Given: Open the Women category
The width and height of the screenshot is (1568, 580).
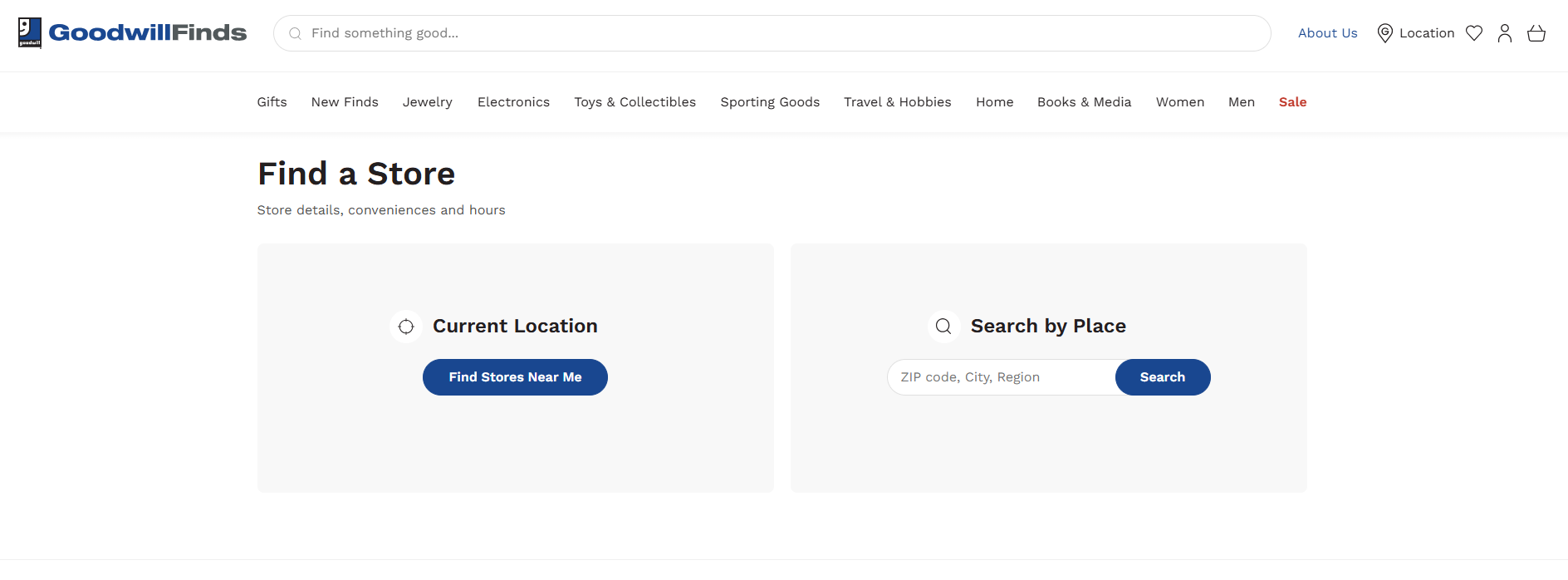Looking at the screenshot, I should tap(1180, 102).
